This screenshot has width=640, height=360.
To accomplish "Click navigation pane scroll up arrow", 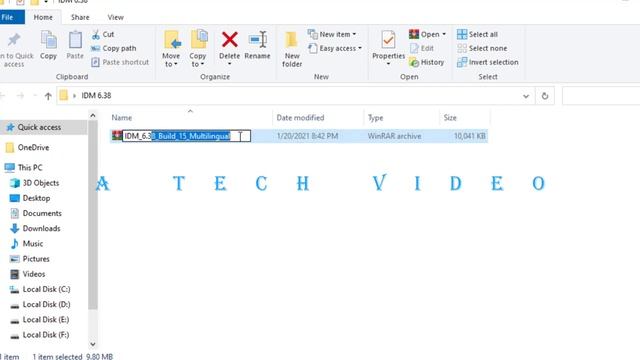I will pos(93,116).
